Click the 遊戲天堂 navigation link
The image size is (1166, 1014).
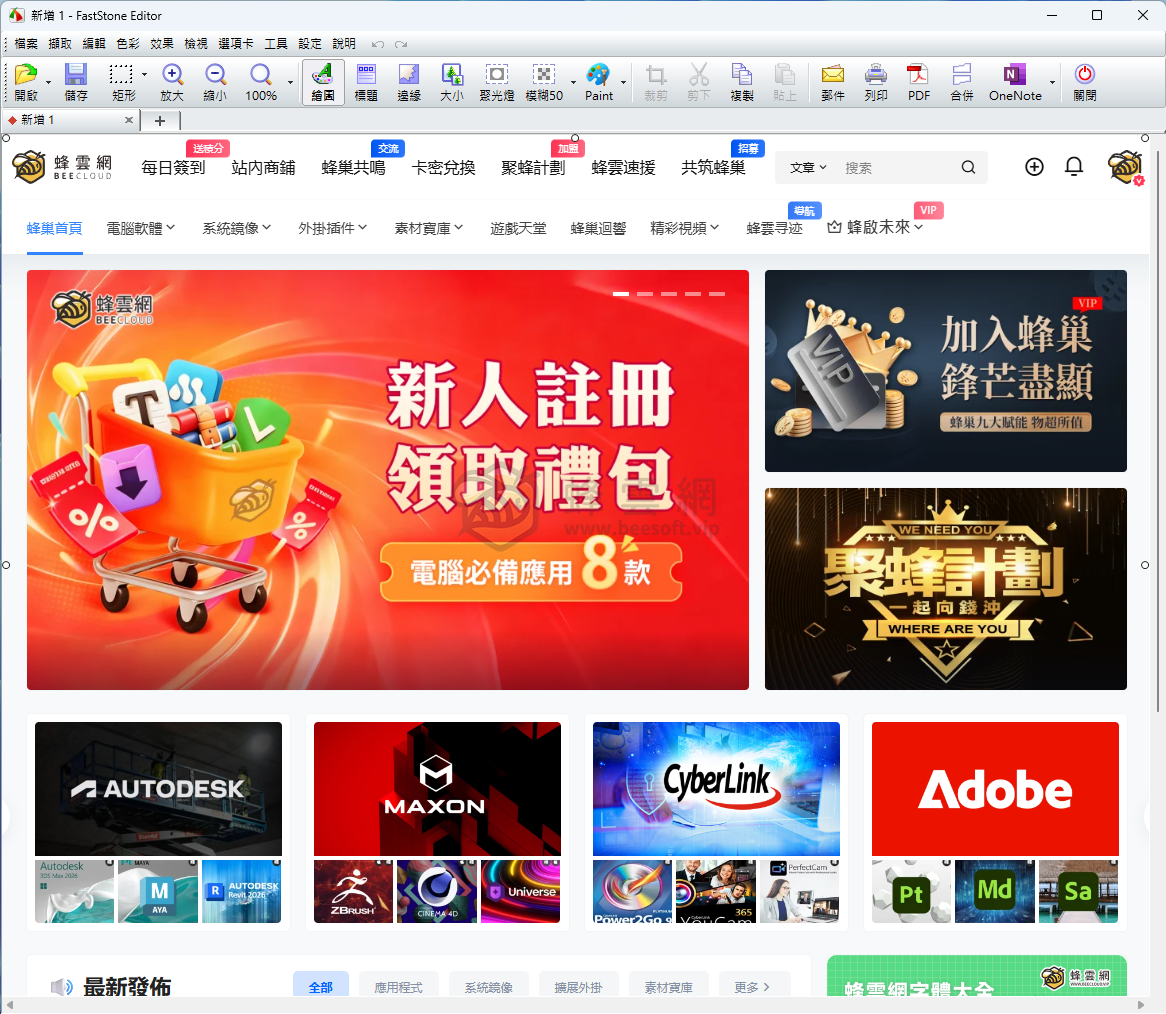coord(518,228)
